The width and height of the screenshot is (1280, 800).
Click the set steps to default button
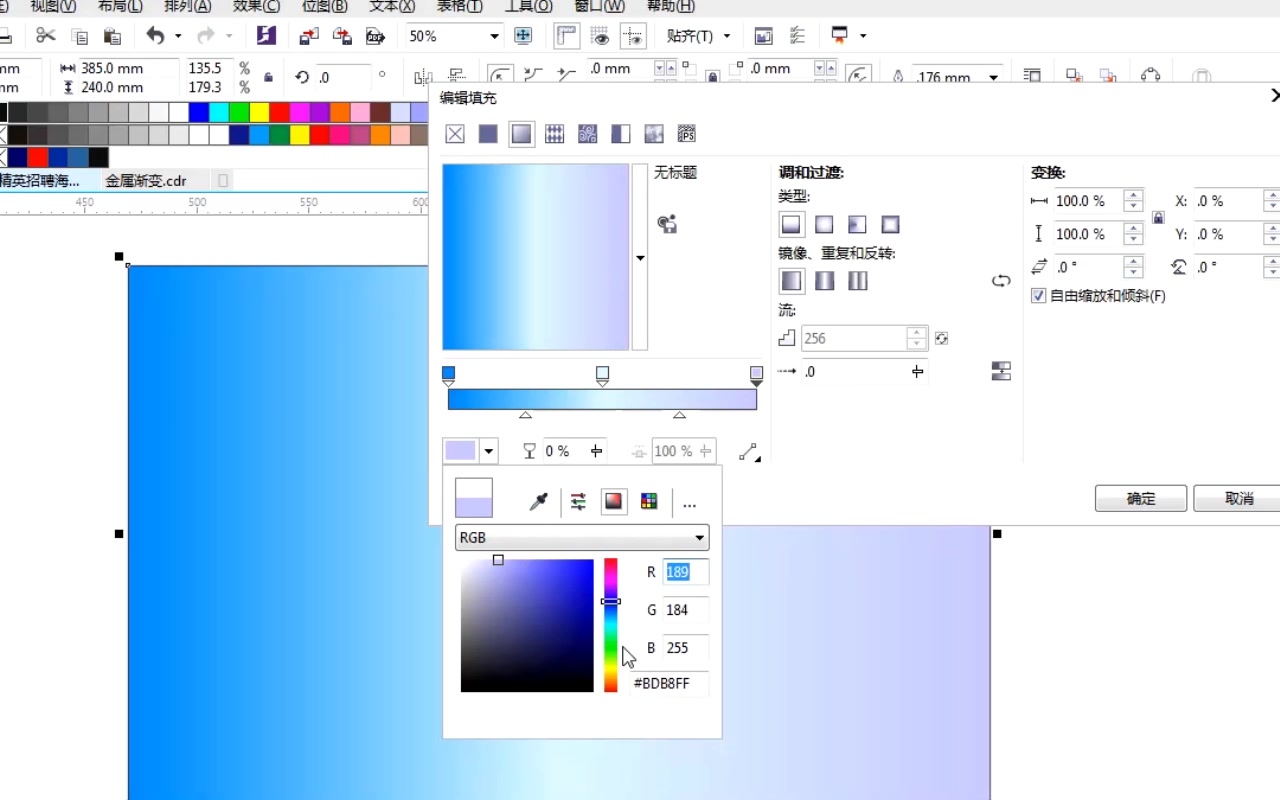941,338
